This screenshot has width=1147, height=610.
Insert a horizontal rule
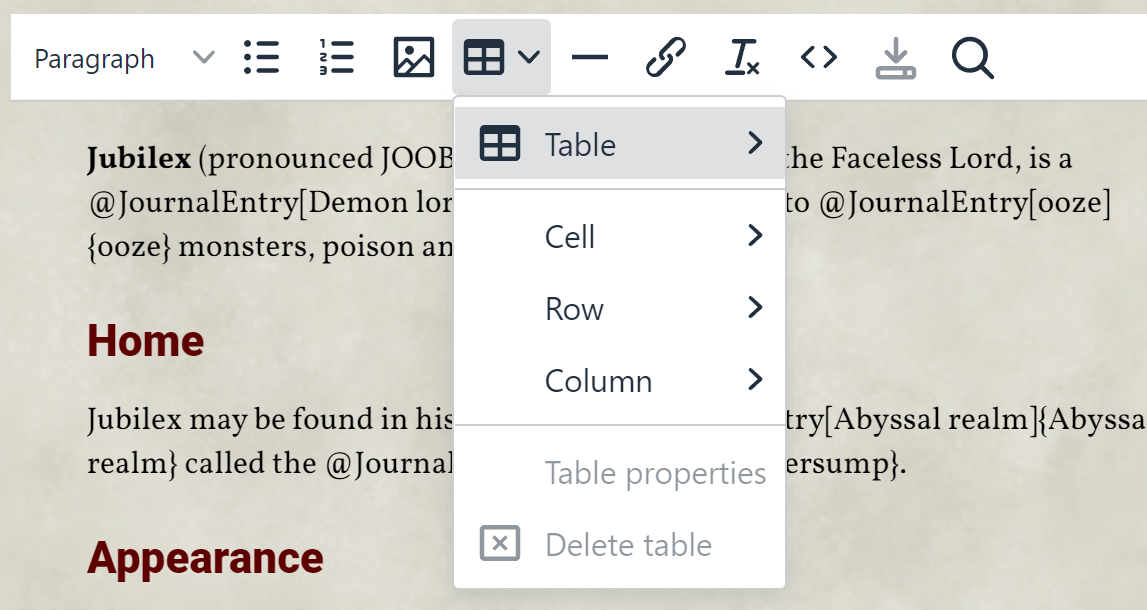[x=589, y=57]
